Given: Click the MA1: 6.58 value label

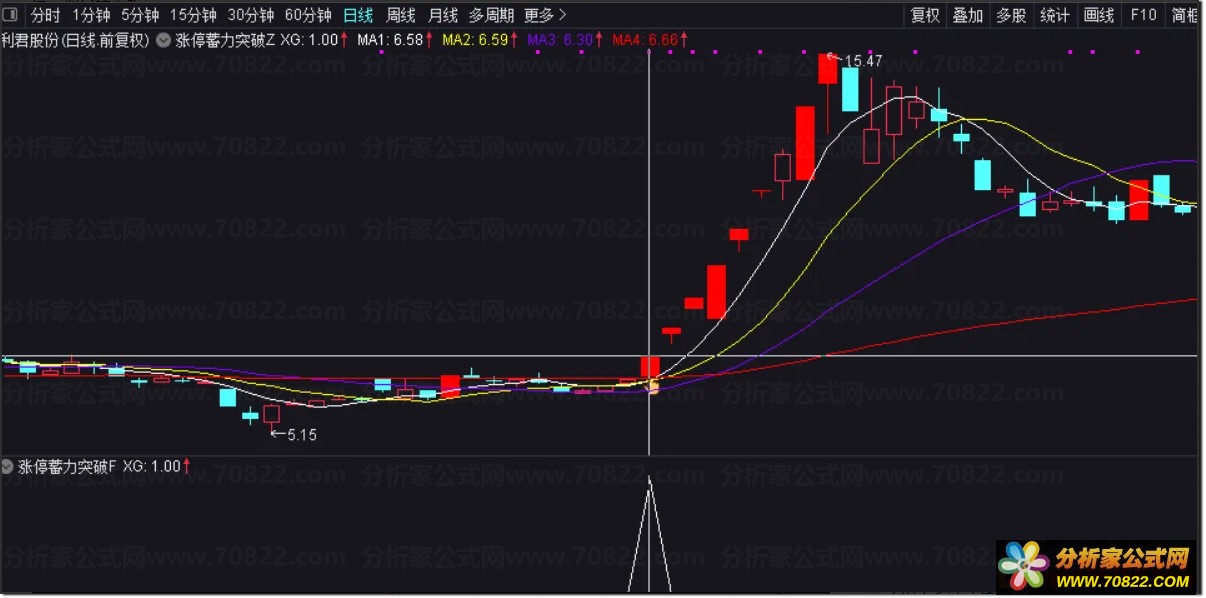Looking at the screenshot, I should pos(390,40).
